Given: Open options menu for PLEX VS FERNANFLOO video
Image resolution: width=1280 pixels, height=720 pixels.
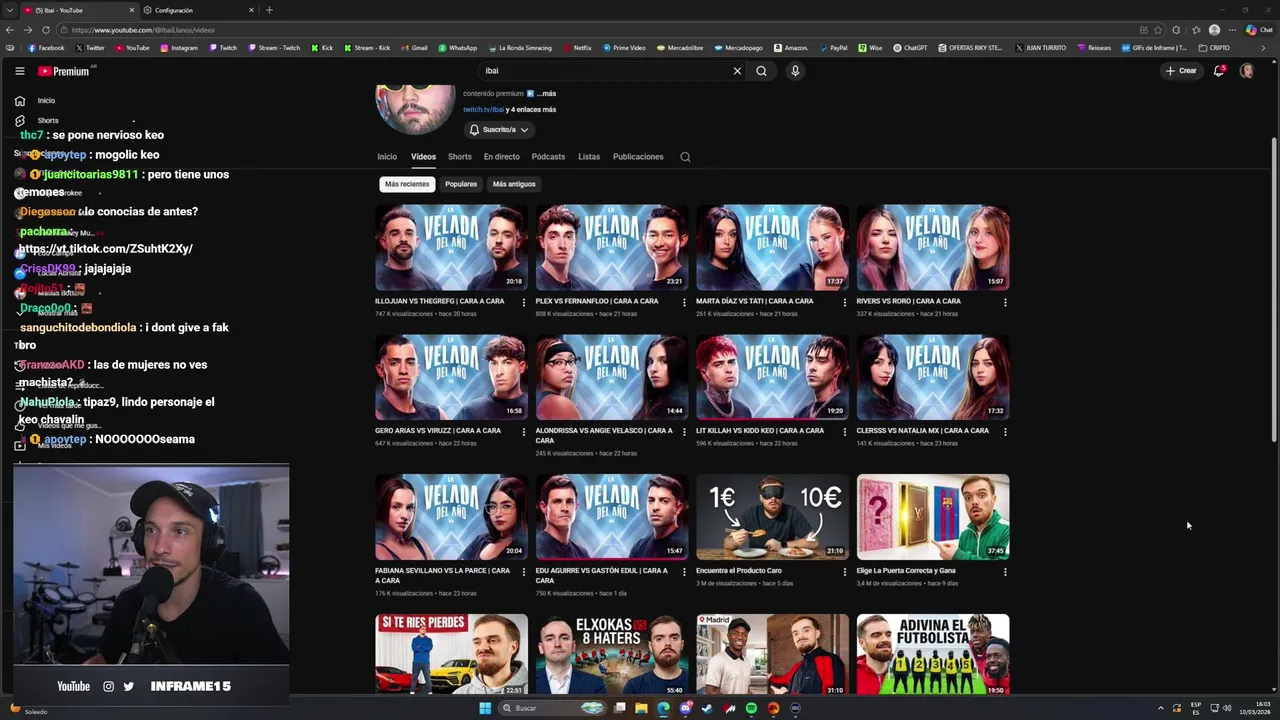Looking at the screenshot, I should pyautogui.click(x=684, y=302).
